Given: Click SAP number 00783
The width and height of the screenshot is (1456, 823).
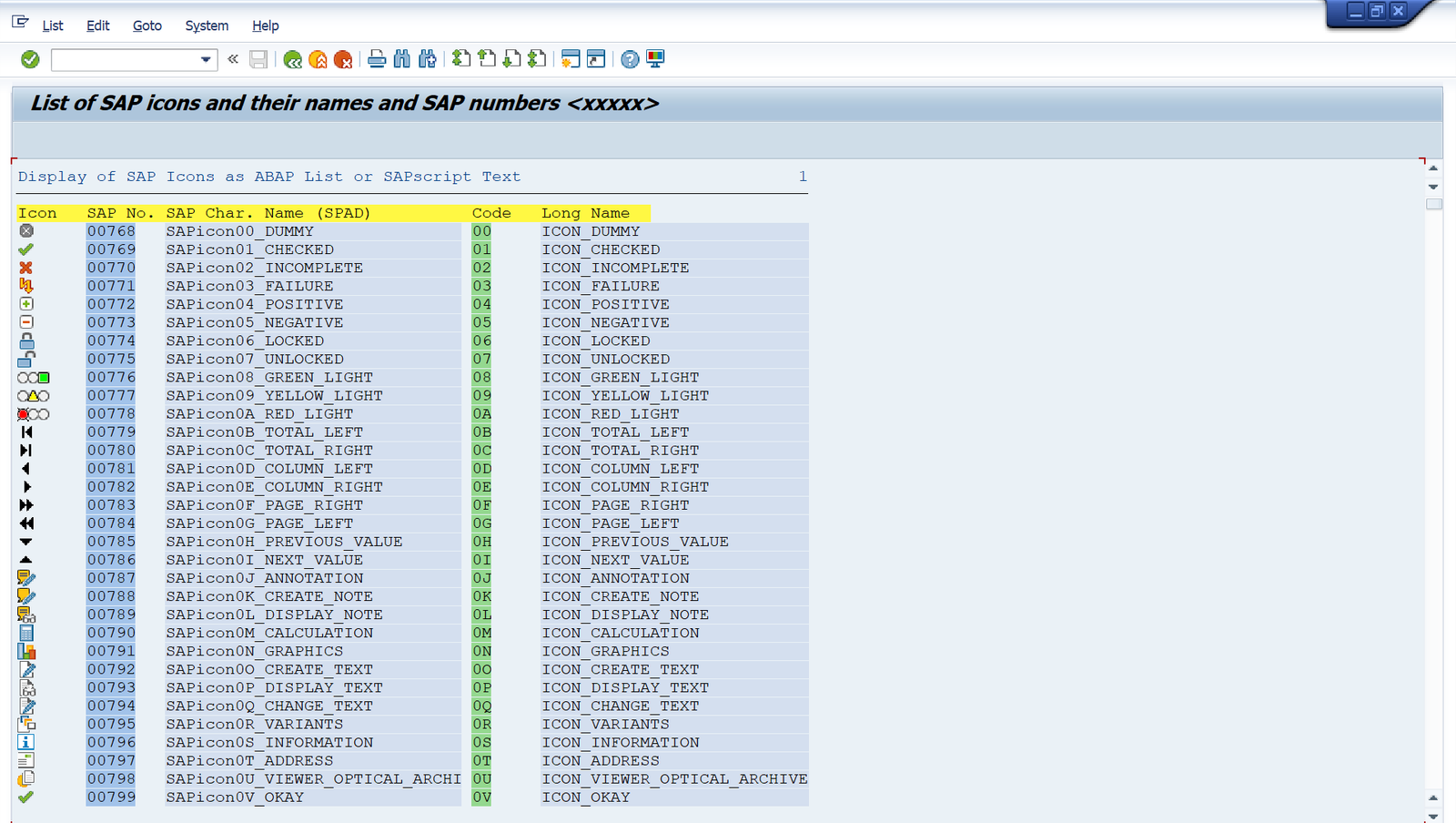Looking at the screenshot, I should tap(111, 505).
